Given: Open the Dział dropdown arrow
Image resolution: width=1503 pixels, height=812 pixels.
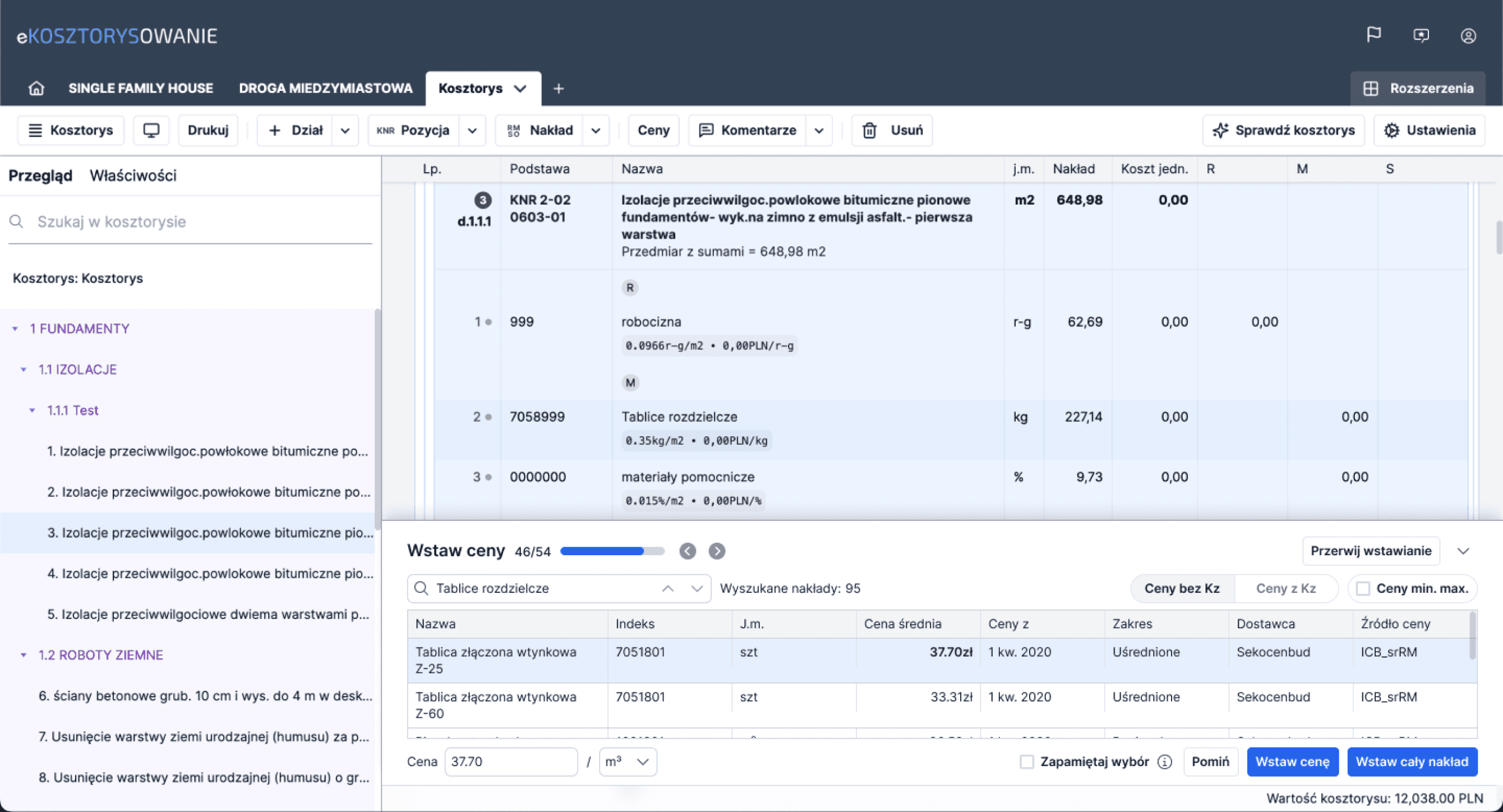Looking at the screenshot, I should pyautogui.click(x=345, y=130).
